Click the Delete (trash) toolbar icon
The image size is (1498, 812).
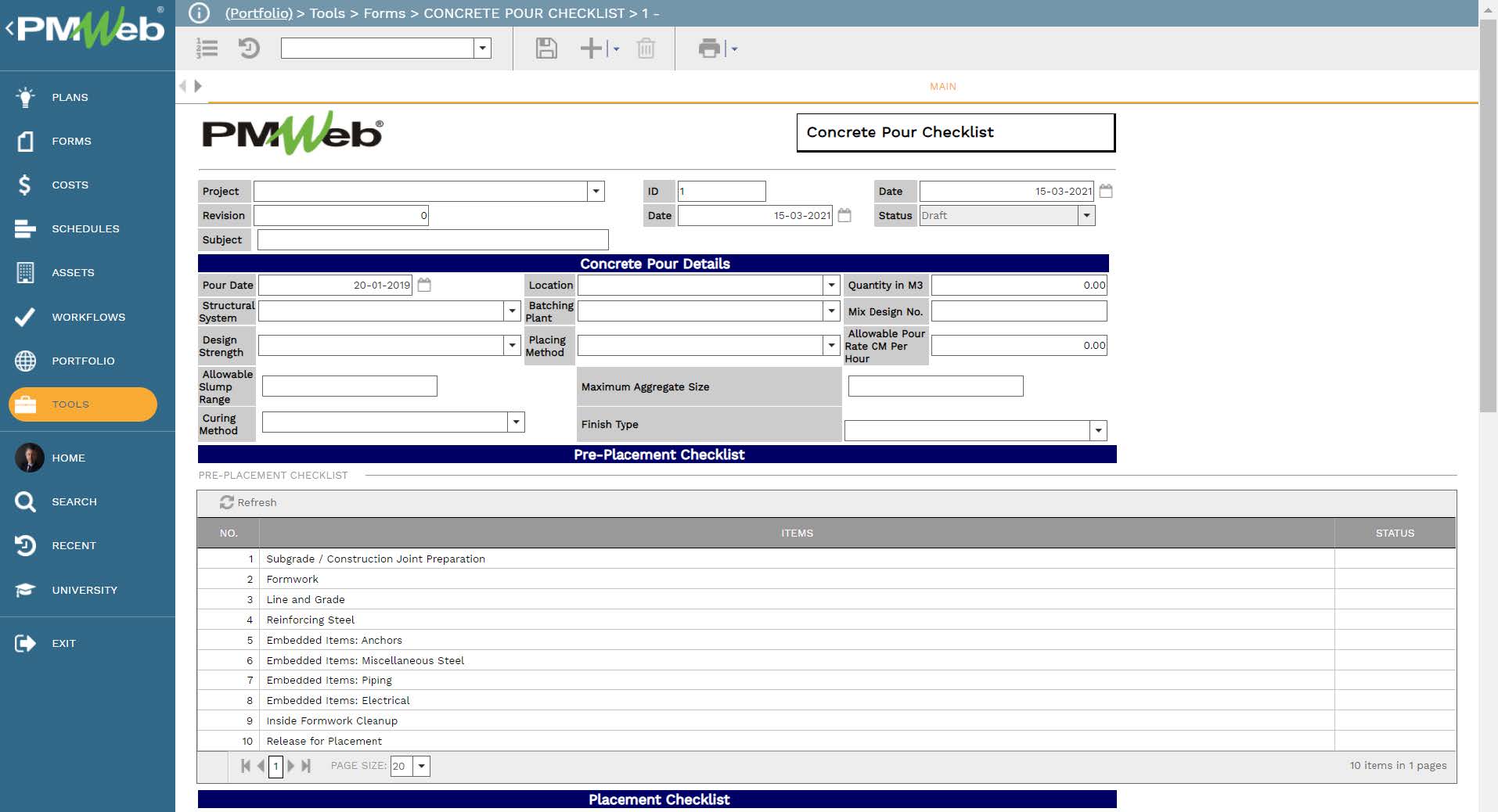645,49
